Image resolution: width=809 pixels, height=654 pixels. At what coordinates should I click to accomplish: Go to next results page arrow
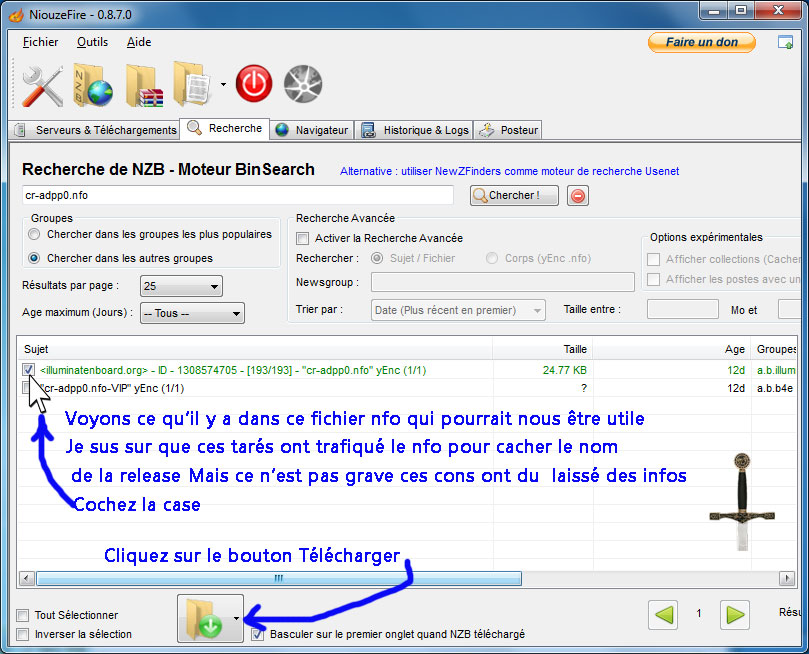[x=735, y=614]
